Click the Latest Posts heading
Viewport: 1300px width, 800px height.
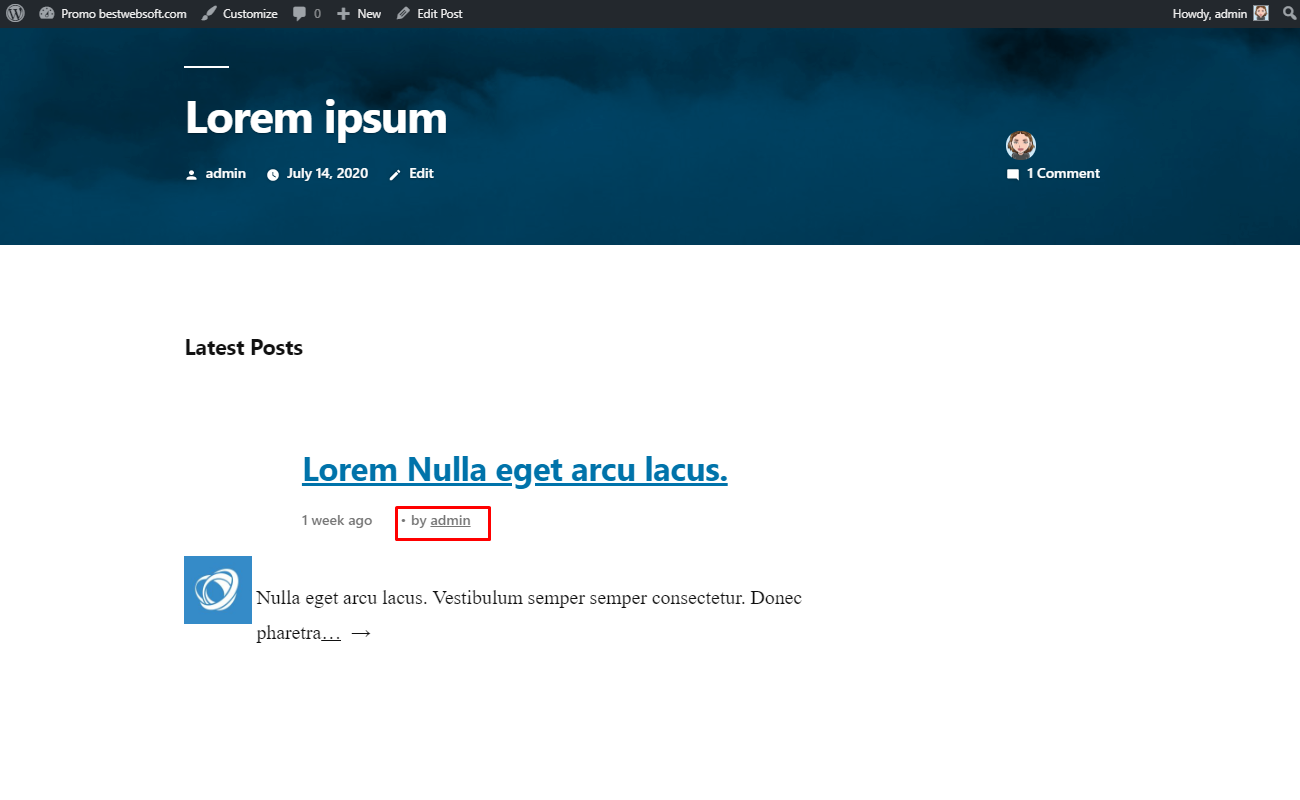(244, 348)
